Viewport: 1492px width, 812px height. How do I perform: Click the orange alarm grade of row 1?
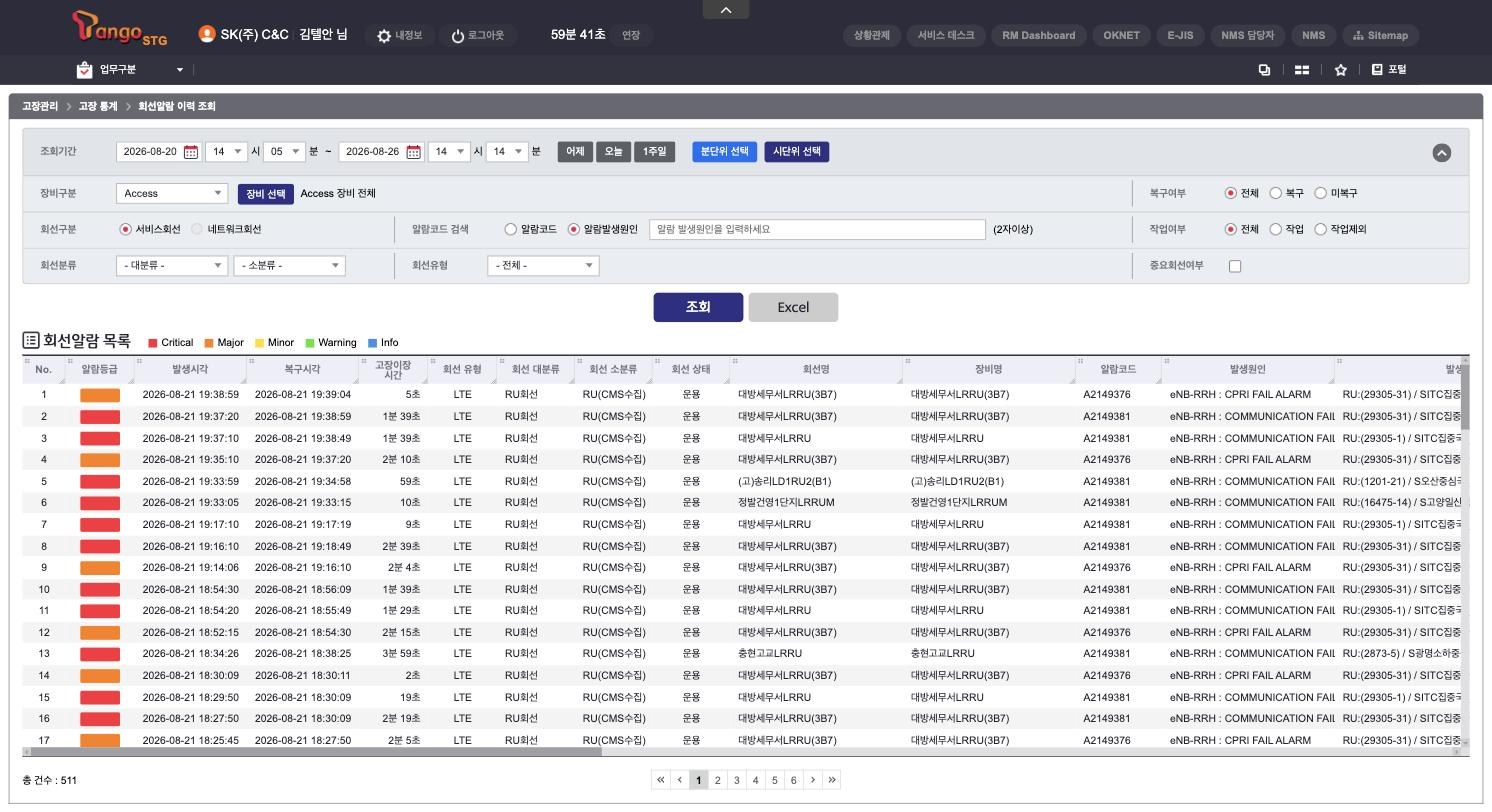point(100,395)
